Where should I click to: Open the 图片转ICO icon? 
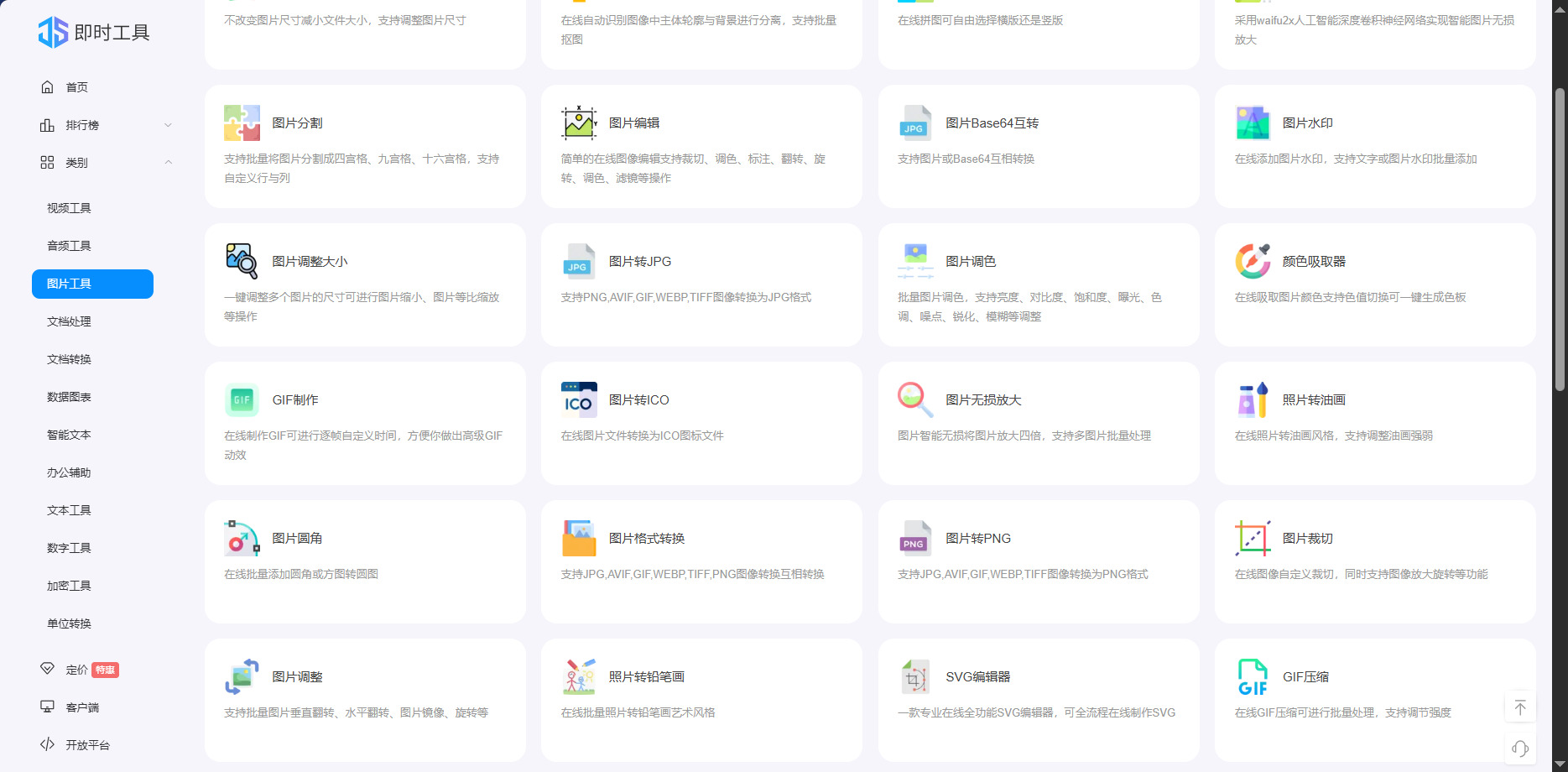(x=579, y=400)
